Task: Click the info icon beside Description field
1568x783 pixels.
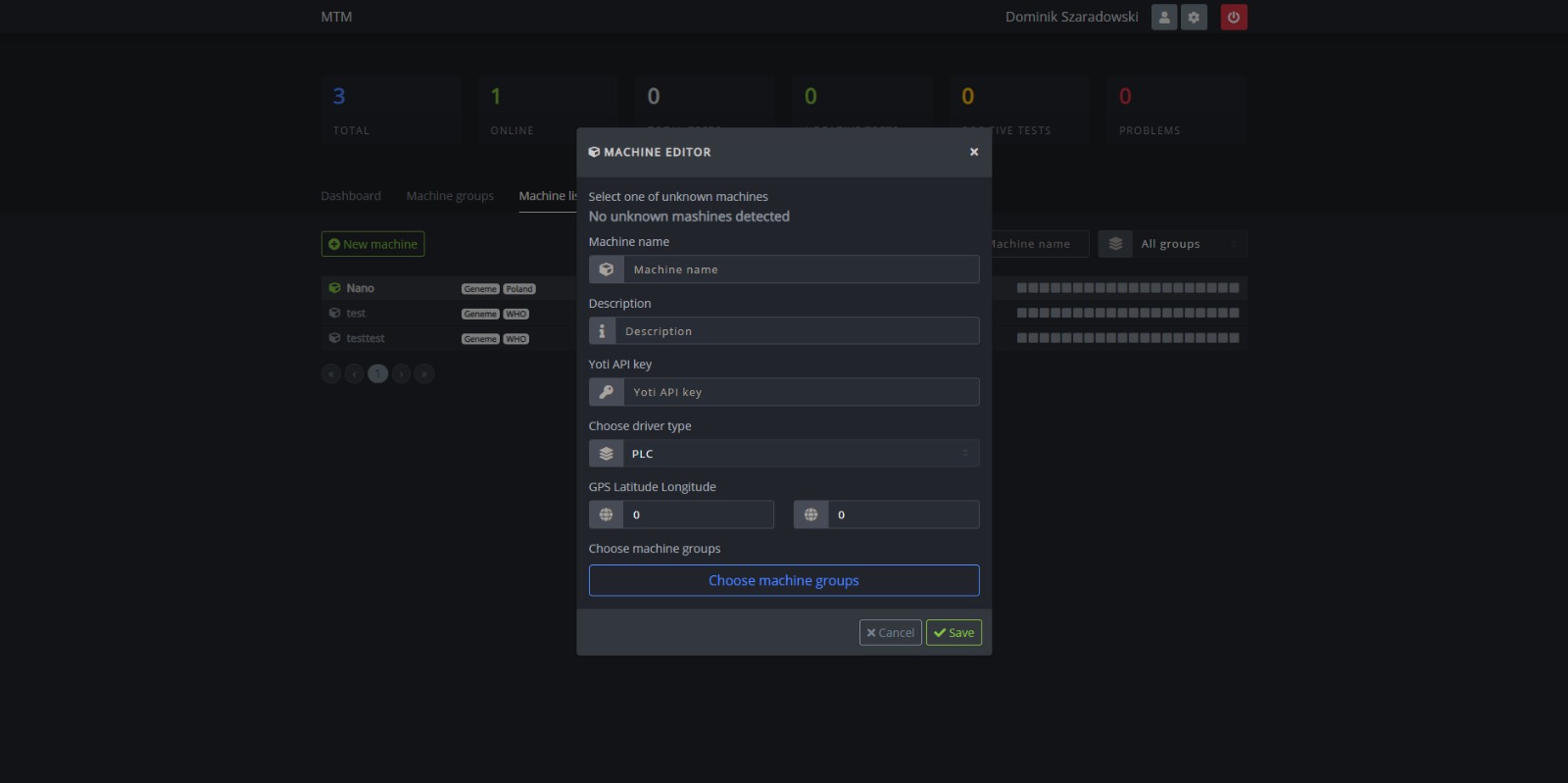Action: tap(602, 331)
